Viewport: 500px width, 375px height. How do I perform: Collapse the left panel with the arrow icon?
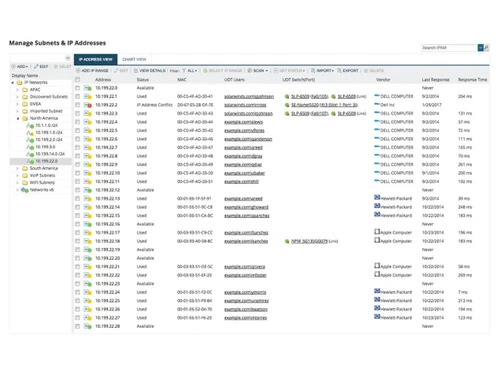click(x=68, y=58)
